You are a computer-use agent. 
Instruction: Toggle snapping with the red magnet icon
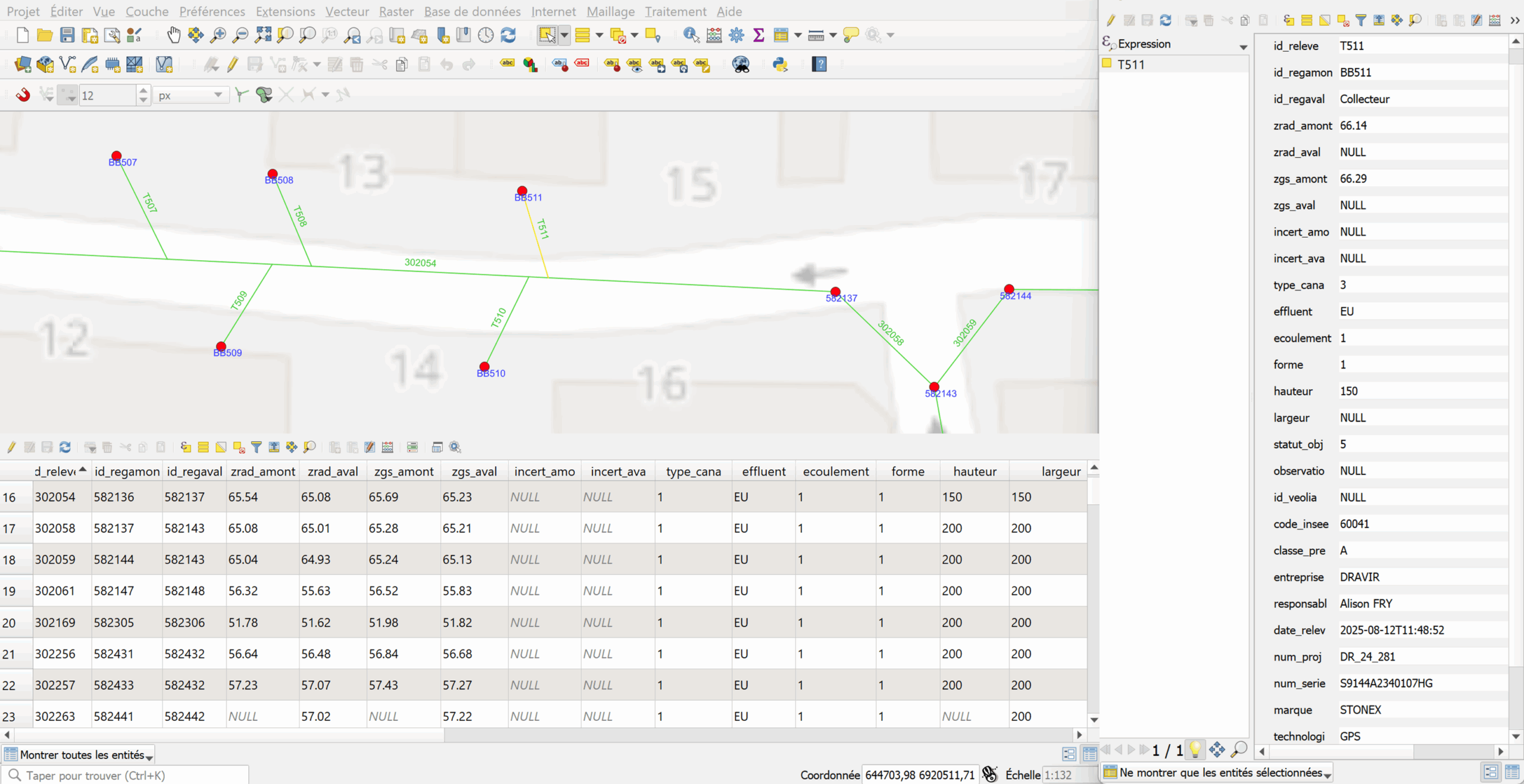23,95
